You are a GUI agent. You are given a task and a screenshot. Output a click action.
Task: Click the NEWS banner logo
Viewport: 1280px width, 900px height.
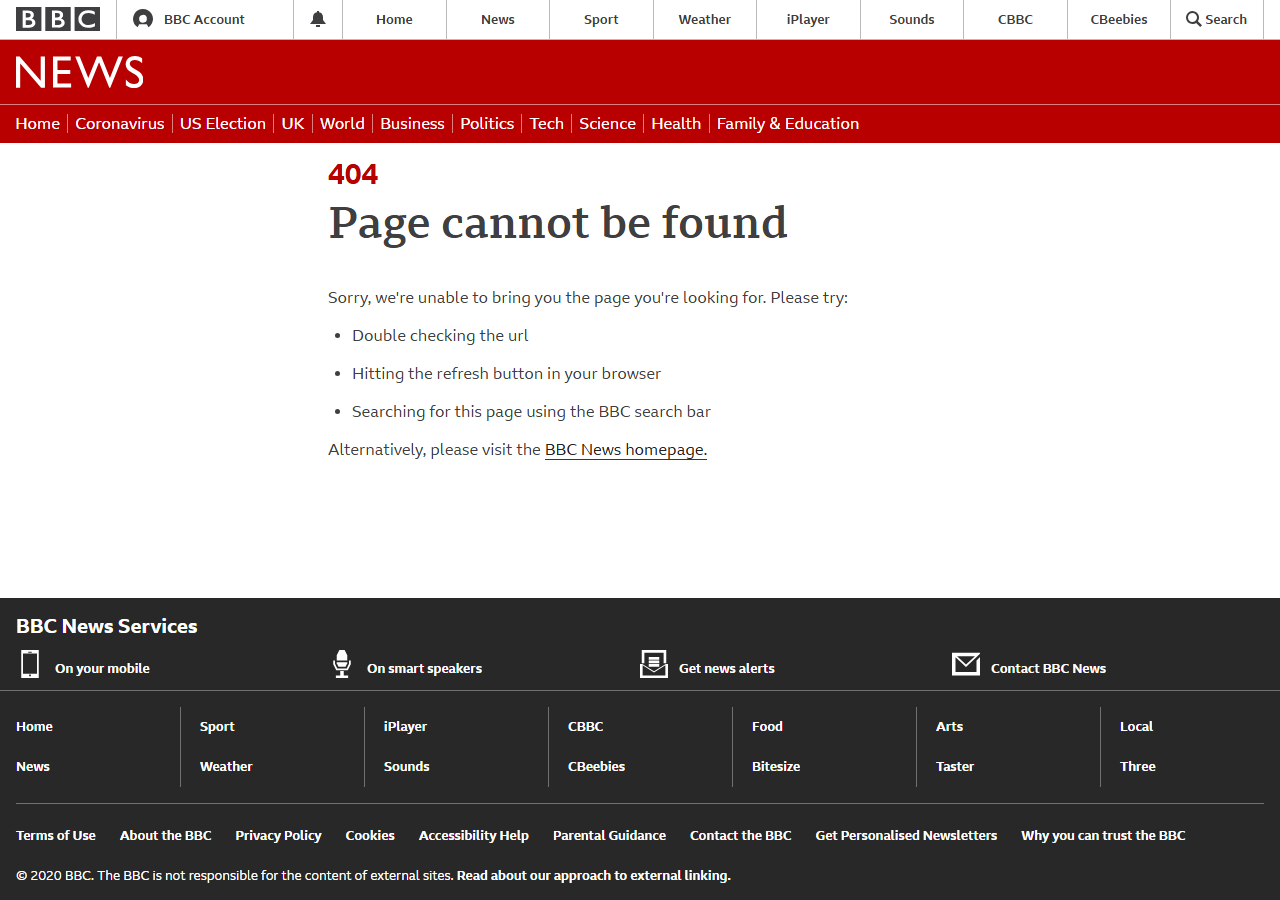(80, 72)
